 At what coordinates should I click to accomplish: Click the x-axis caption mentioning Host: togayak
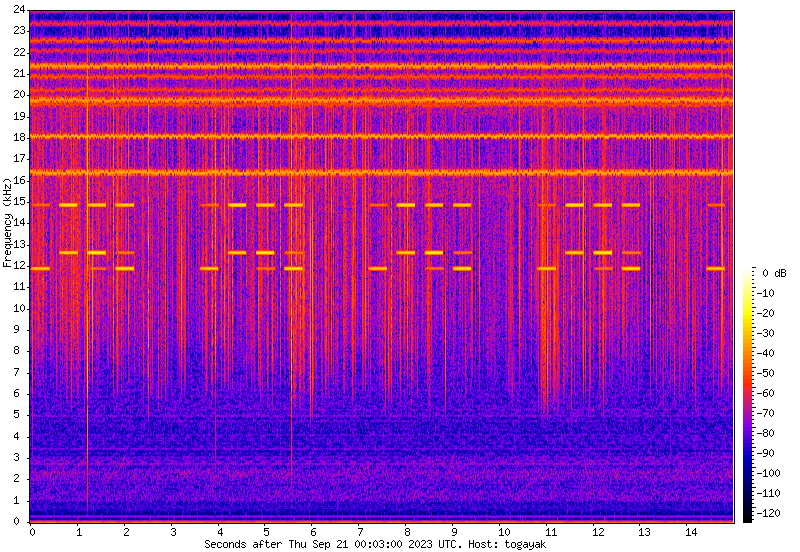point(375,544)
